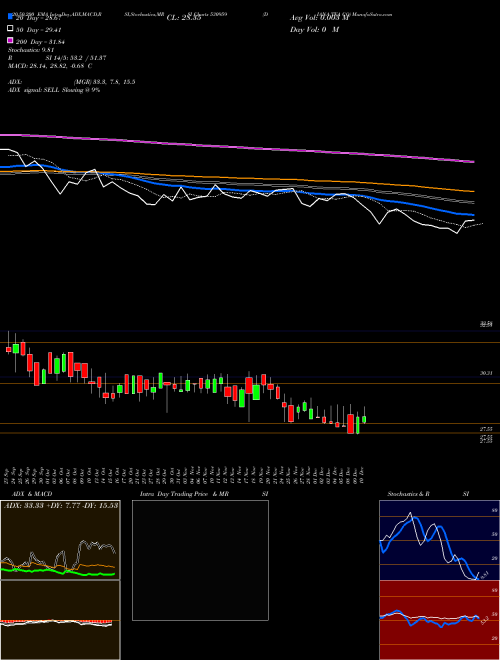Image resolution: width=500 pixels, height=660 pixels.
Task: Open the empty intraday trading price chart box
Action: [200, 560]
